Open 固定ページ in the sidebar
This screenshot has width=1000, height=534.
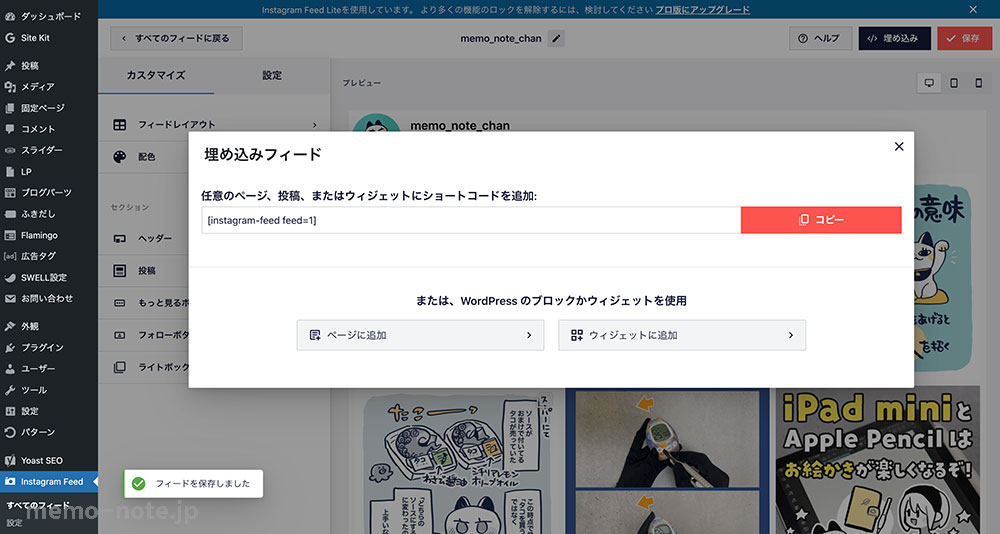click(x=49, y=108)
